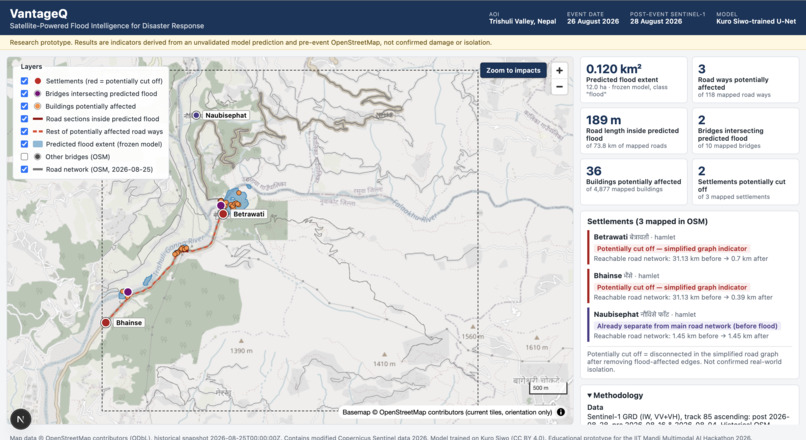Viewport: 806px width, 440px height.
Task: Click the purple bridge marker near Betrawati
Action: point(221,205)
